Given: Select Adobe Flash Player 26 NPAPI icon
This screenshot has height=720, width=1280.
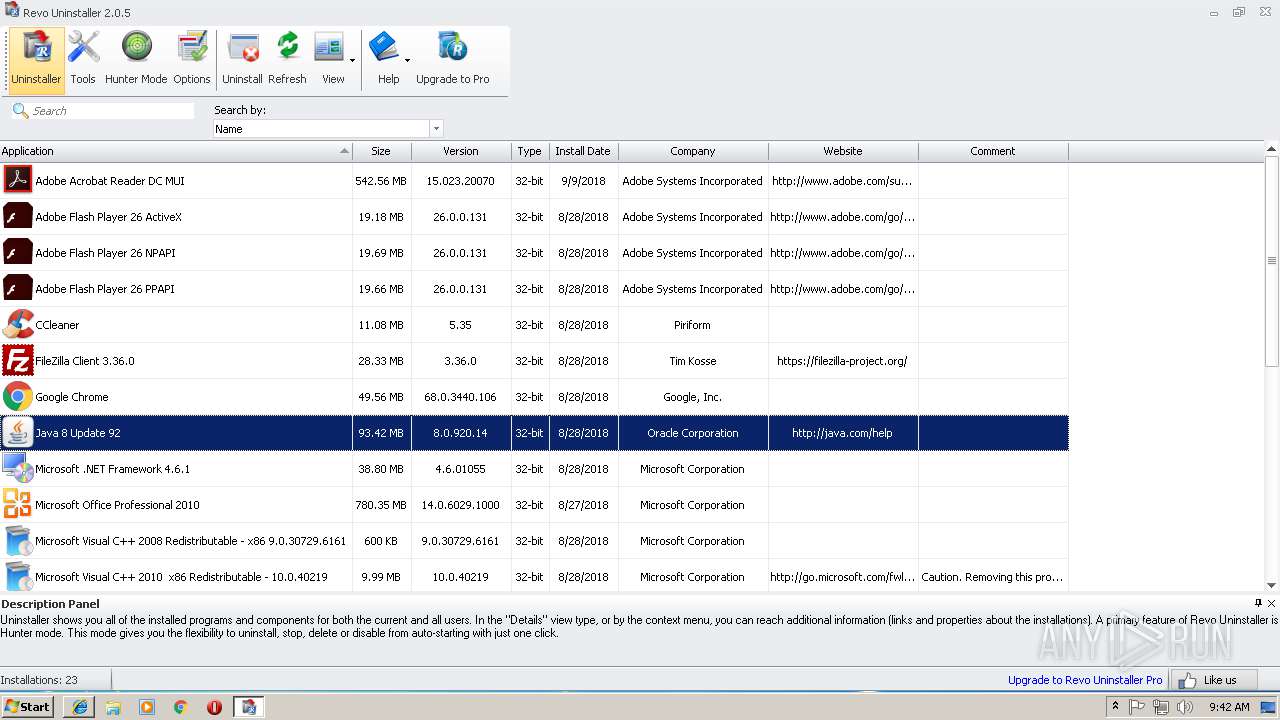Looking at the screenshot, I should [x=18, y=252].
